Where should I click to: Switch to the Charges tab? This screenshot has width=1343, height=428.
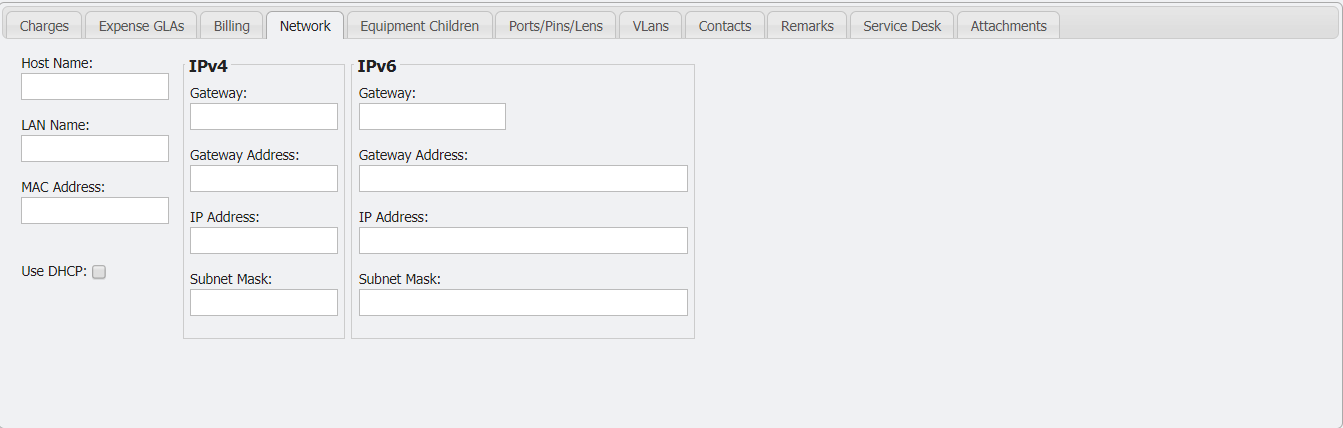pos(44,26)
